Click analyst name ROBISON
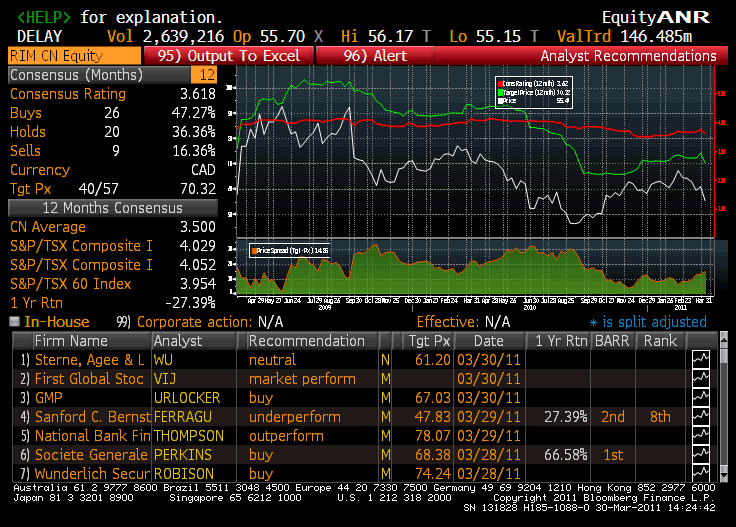This screenshot has height=527, width=736. pyautogui.click(x=184, y=474)
